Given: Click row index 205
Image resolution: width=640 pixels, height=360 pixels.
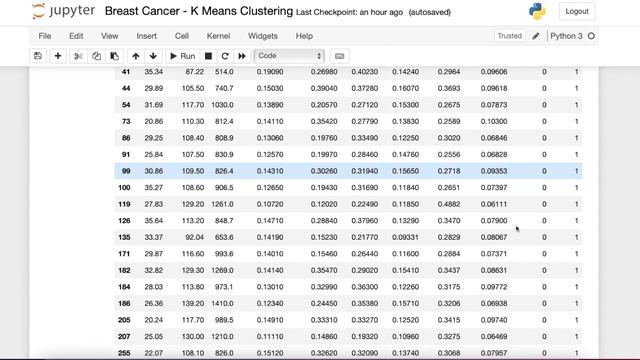Looking at the screenshot, I should coord(124,320).
